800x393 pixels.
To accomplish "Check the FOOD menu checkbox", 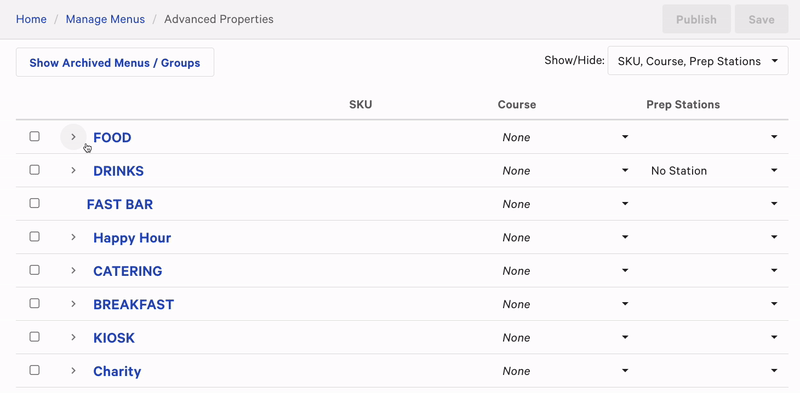I will 34,136.
